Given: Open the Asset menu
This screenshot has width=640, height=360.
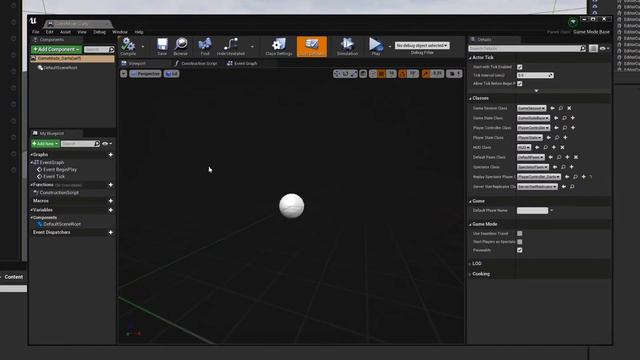Looking at the screenshot, I should pos(65,32).
